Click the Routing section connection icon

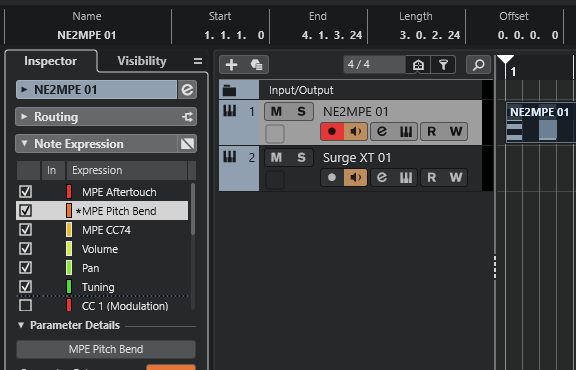click(x=187, y=117)
